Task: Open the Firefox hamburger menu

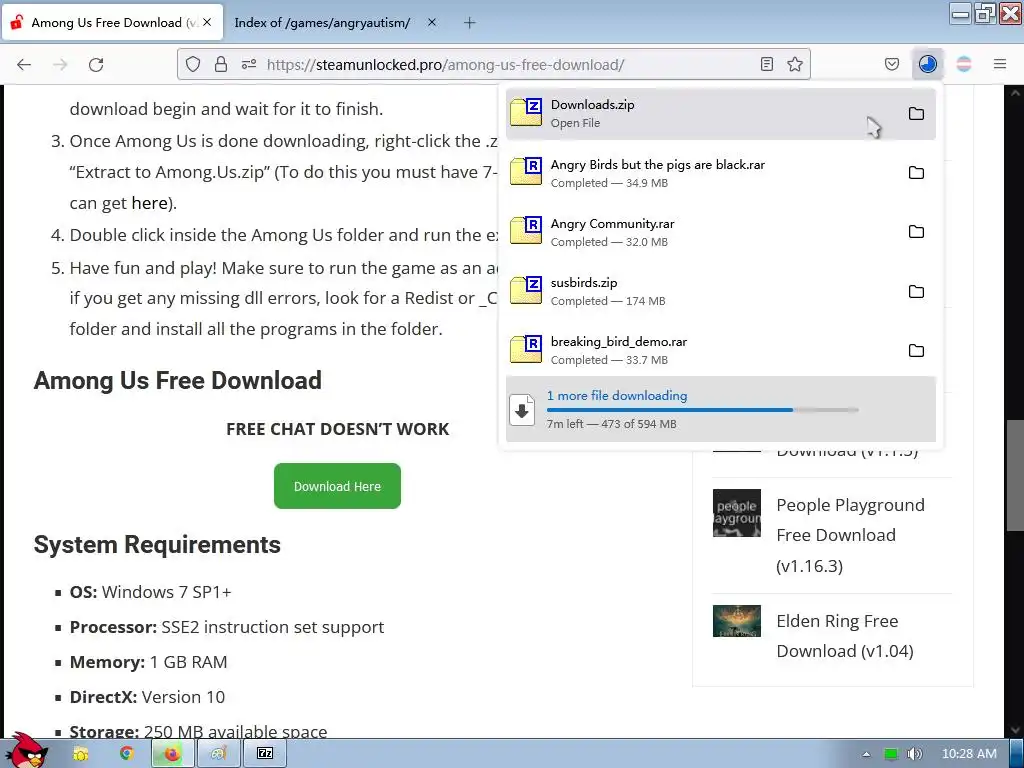Action: tap(999, 64)
